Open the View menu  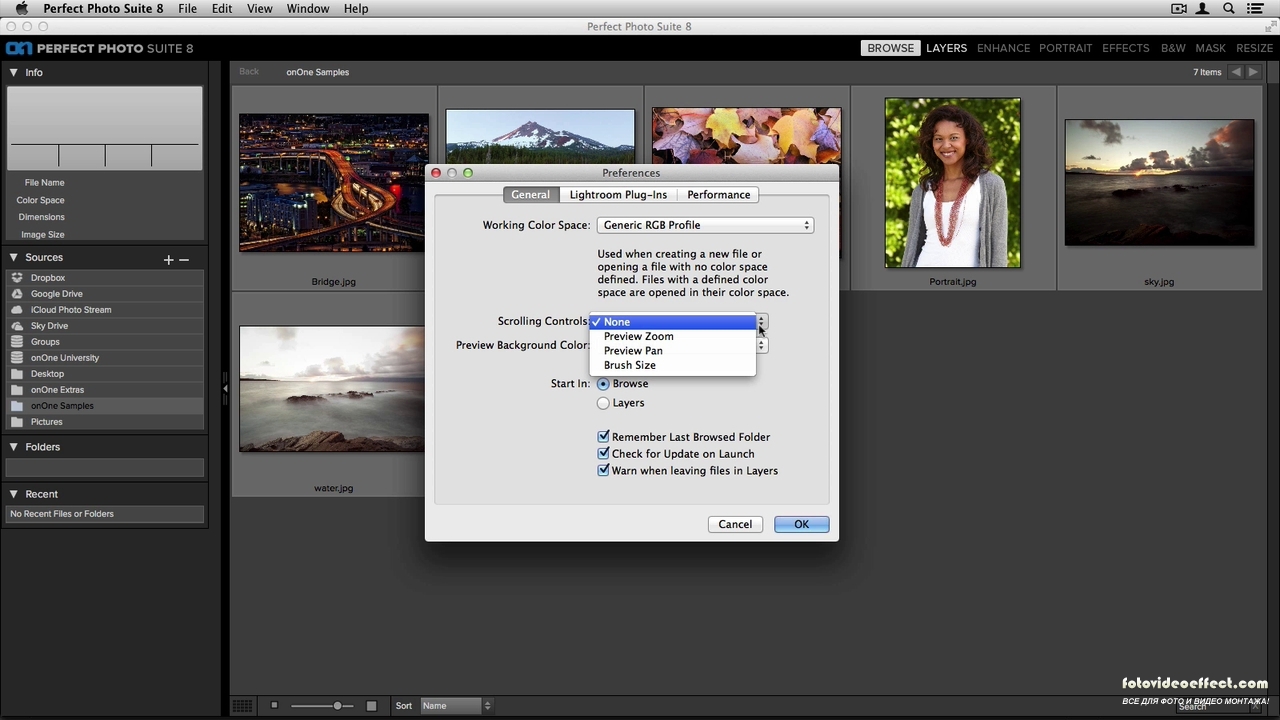tap(259, 9)
